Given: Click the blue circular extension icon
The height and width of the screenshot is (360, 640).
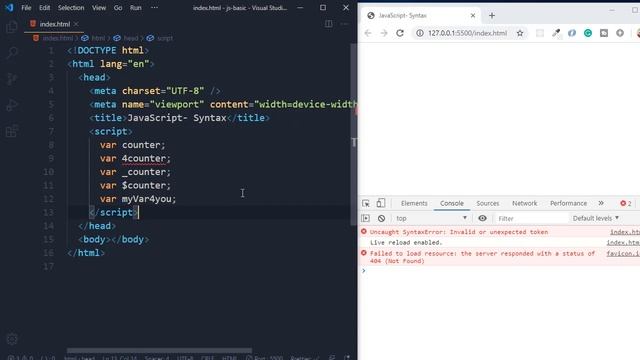Looking at the screenshot, I should pos(572,33).
